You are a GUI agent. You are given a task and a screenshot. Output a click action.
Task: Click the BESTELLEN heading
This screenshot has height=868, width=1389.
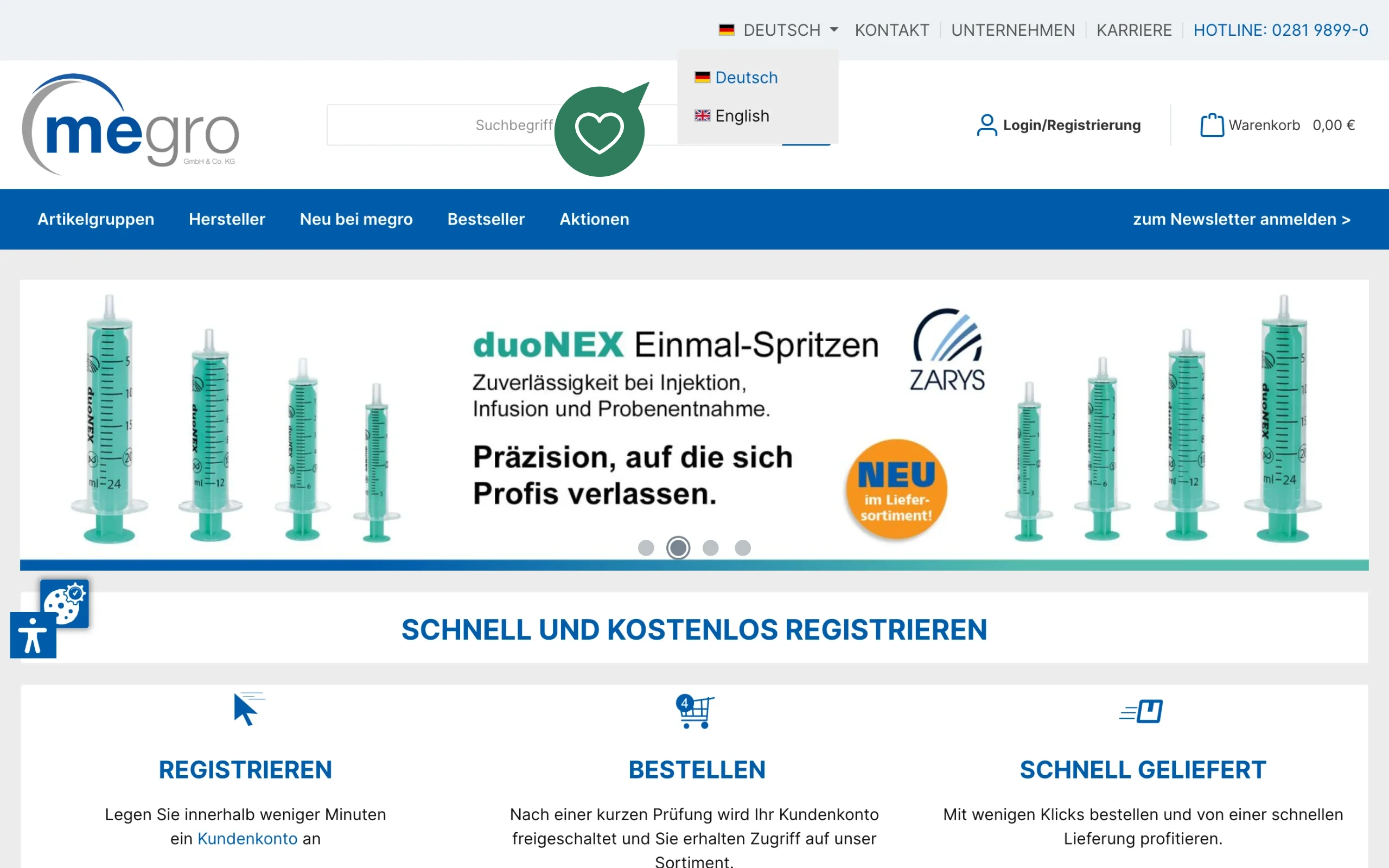pos(697,770)
